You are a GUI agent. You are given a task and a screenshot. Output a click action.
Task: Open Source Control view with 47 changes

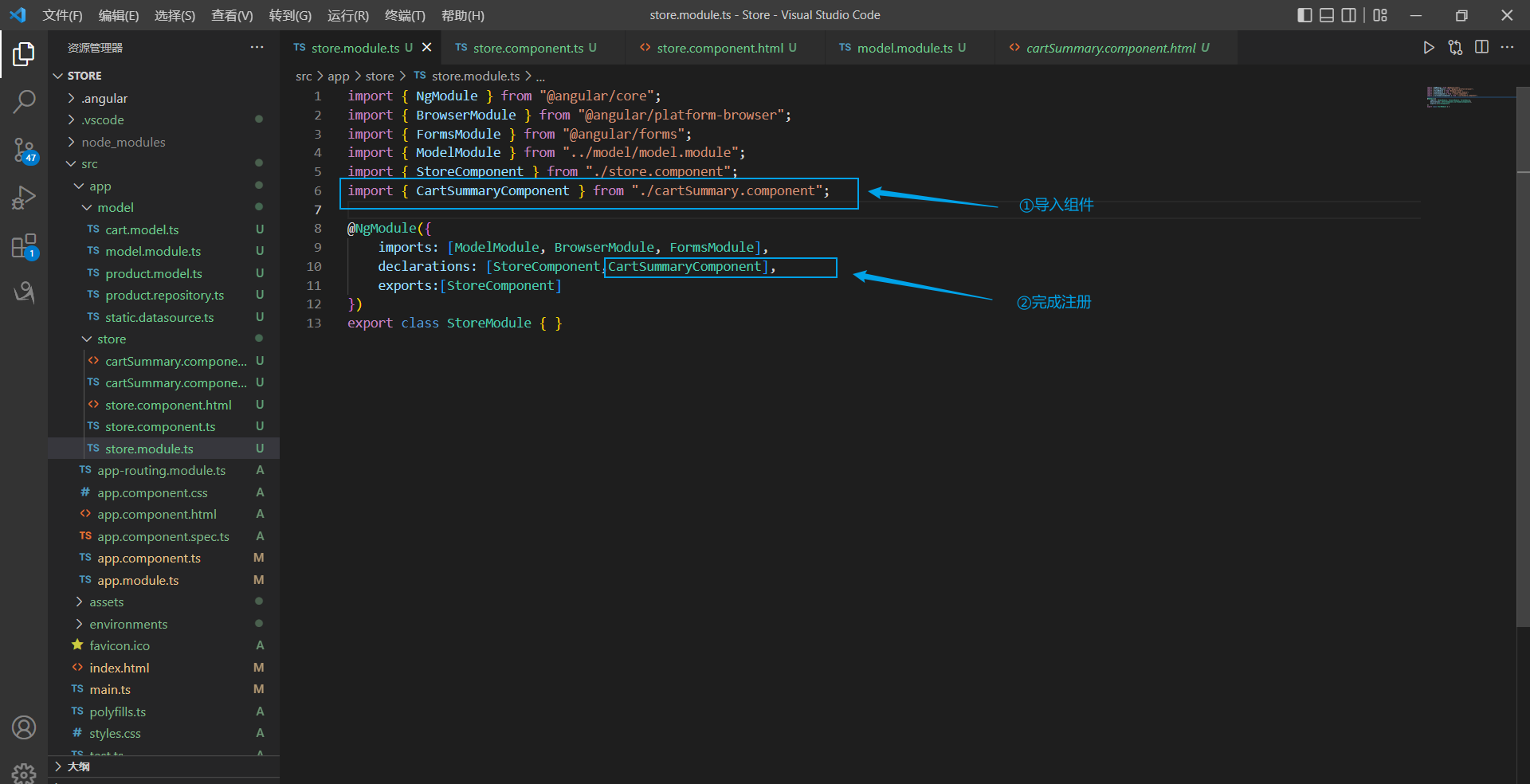pyautogui.click(x=24, y=150)
